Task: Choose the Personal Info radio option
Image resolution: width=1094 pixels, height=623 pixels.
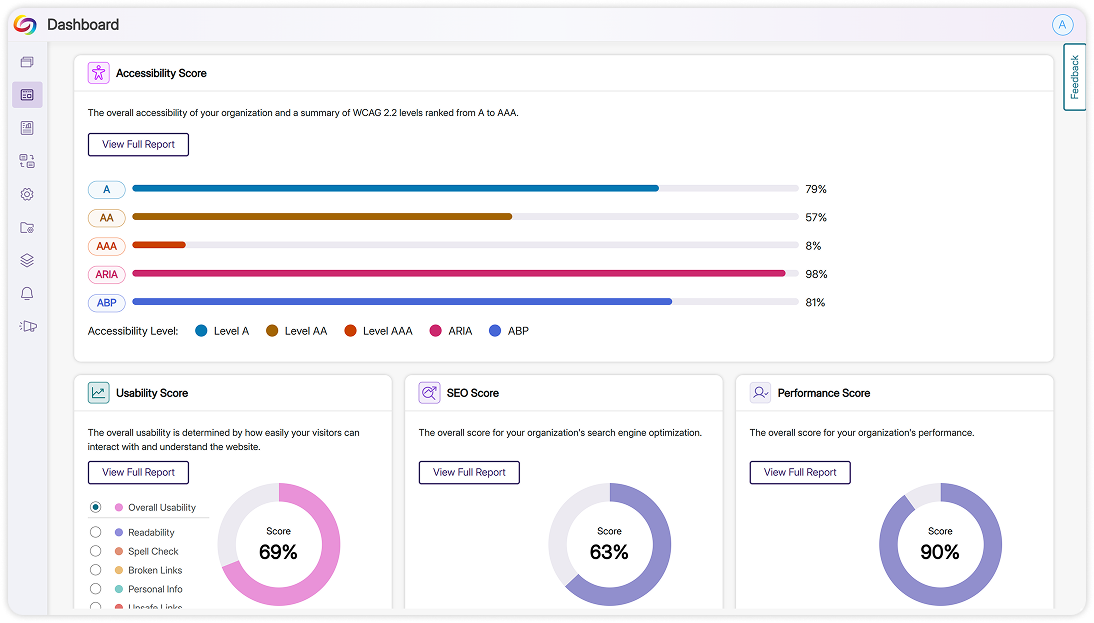Action: click(96, 589)
